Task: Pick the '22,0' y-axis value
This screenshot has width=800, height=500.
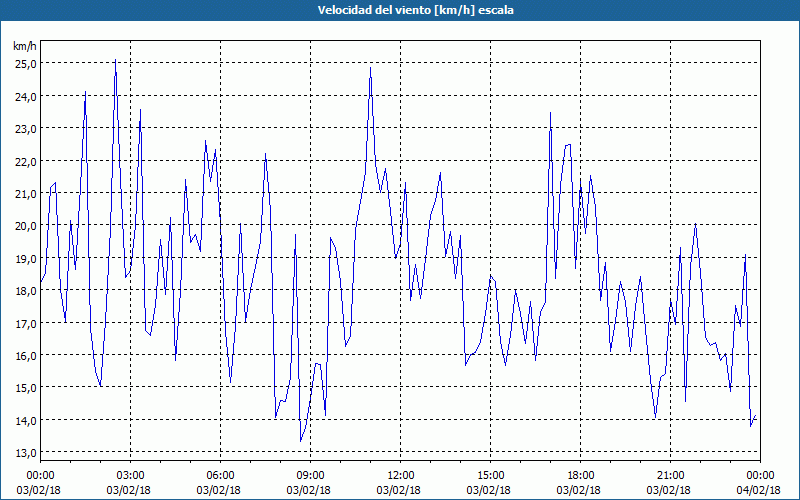Action: coord(24,161)
